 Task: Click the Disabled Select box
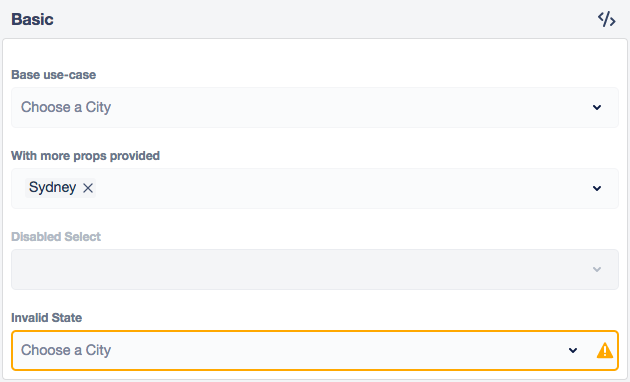[x=315, y=269]
